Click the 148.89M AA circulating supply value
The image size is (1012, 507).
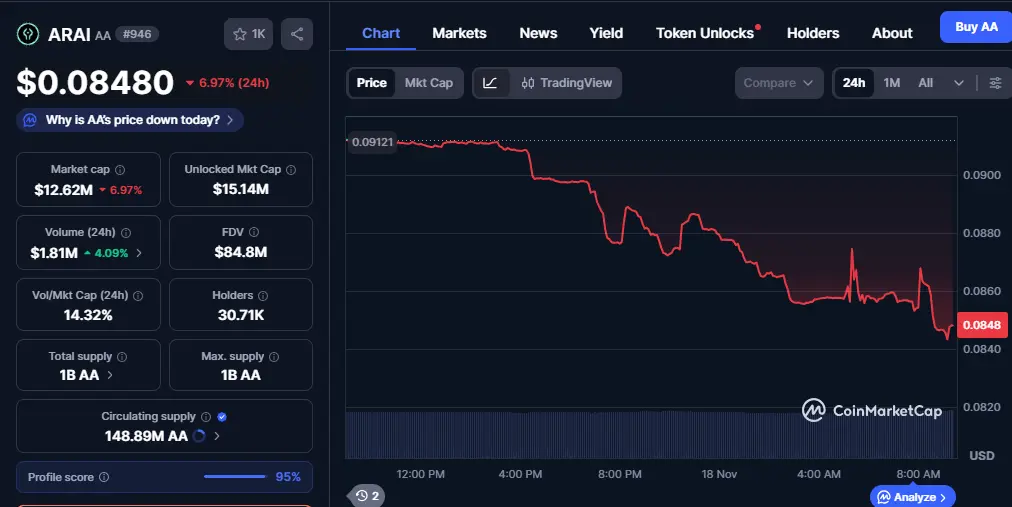(x=146, y=436)
